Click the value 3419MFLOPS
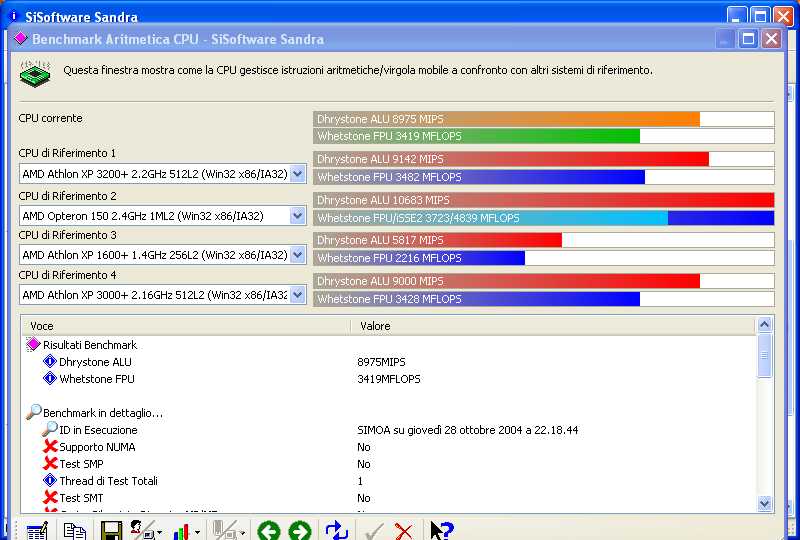Image resolution: width=800 pixels, height=540 pixels. 389,379
